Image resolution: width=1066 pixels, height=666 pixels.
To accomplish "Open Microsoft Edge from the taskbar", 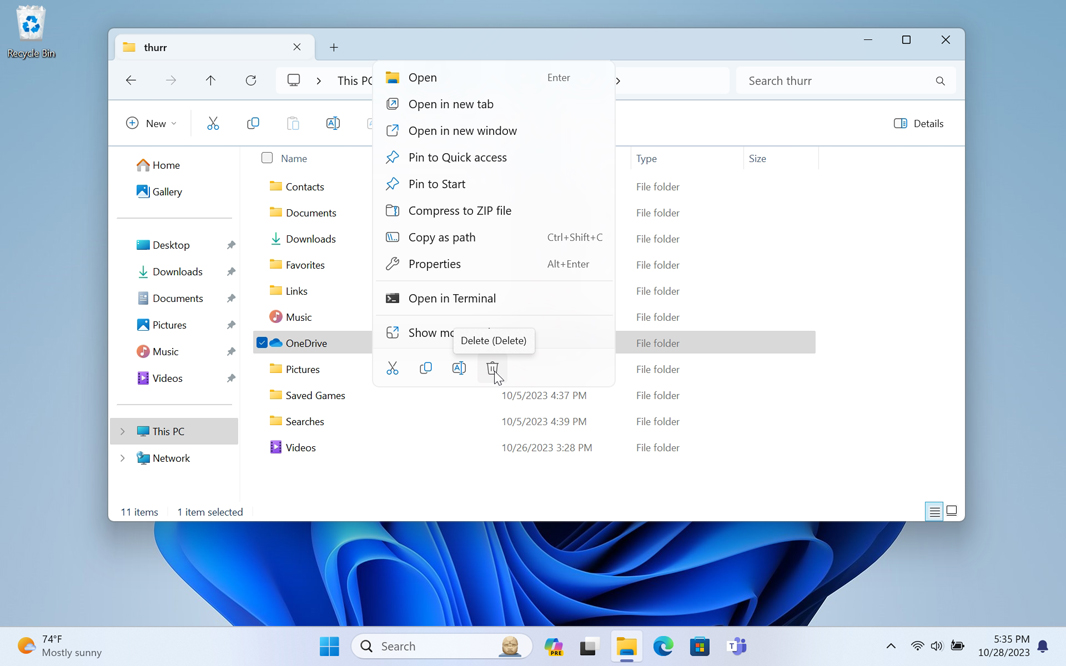I will click(x=663, y=647).
